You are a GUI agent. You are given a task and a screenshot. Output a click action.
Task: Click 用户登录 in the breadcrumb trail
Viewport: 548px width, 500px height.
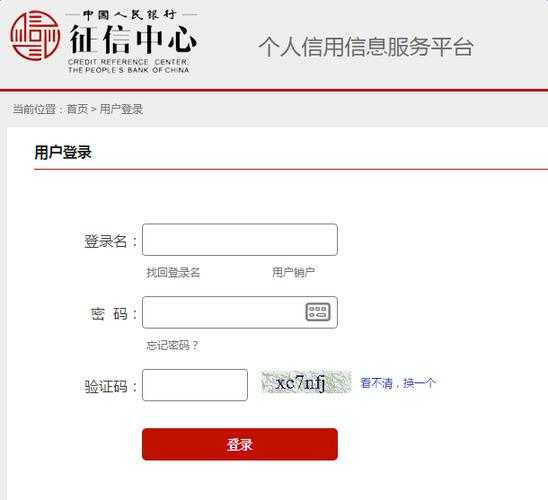[x=121, y=109]
